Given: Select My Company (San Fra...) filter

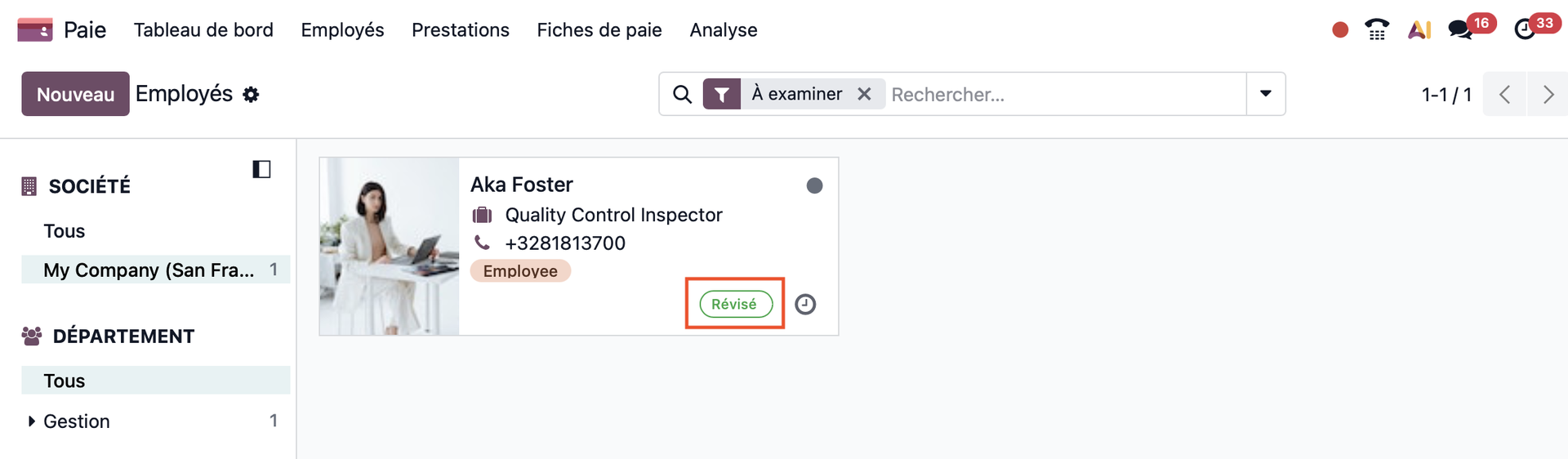Looking at the screenshot, I should click(x=149, y=270).
